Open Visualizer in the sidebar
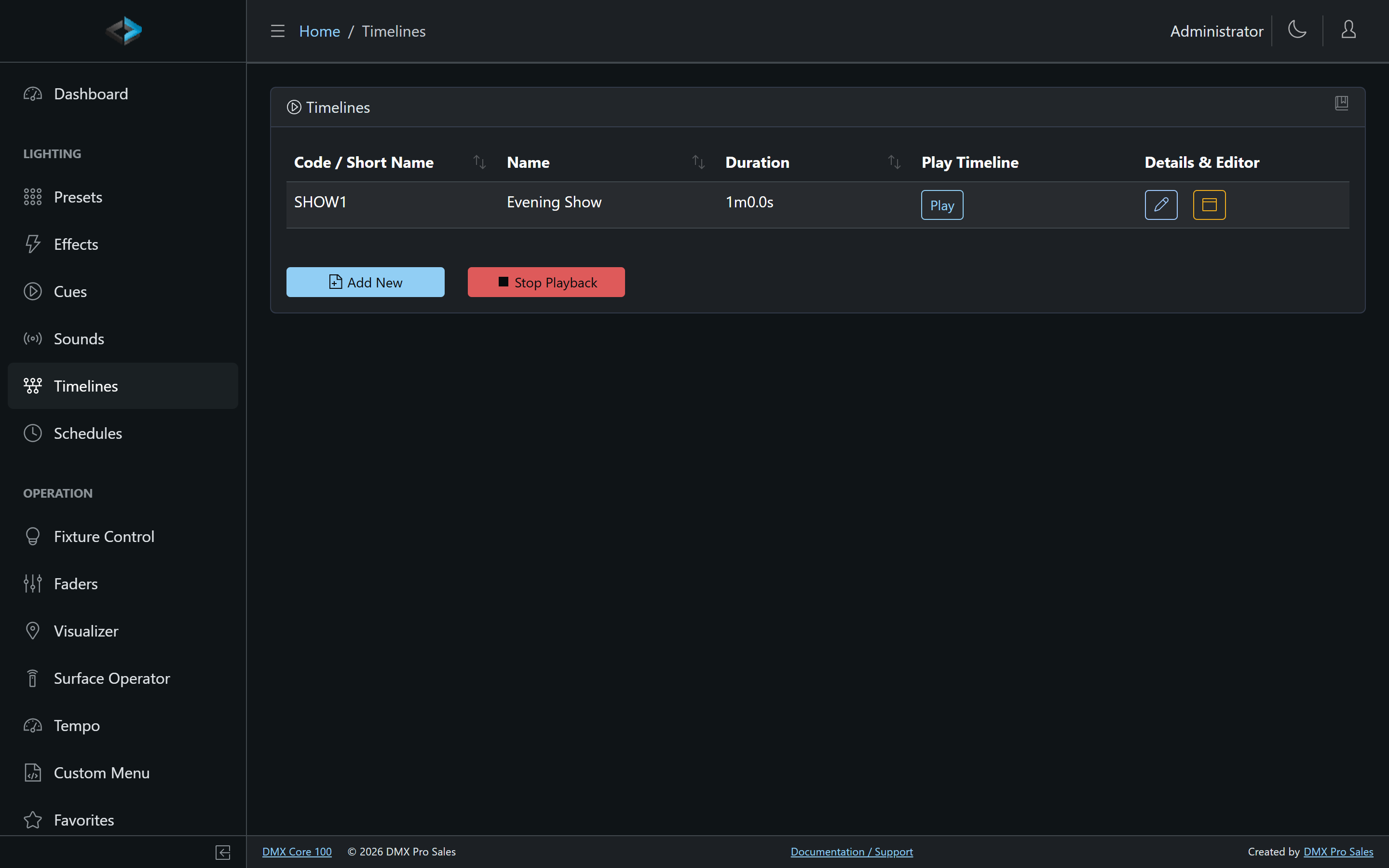This screenshot has height=868, width=1389. point(123,631)
